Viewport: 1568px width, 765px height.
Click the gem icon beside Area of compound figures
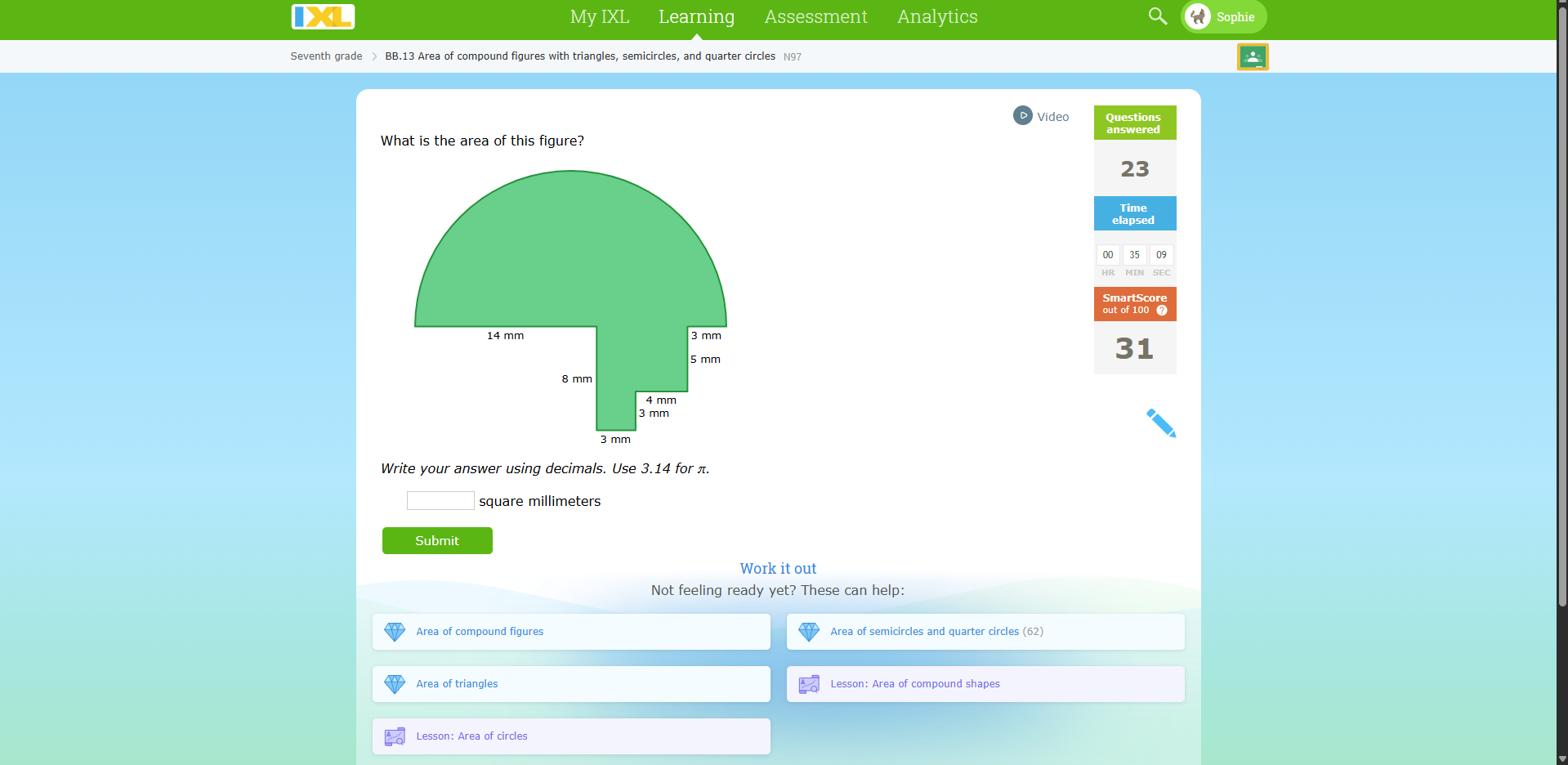point(395,631)
